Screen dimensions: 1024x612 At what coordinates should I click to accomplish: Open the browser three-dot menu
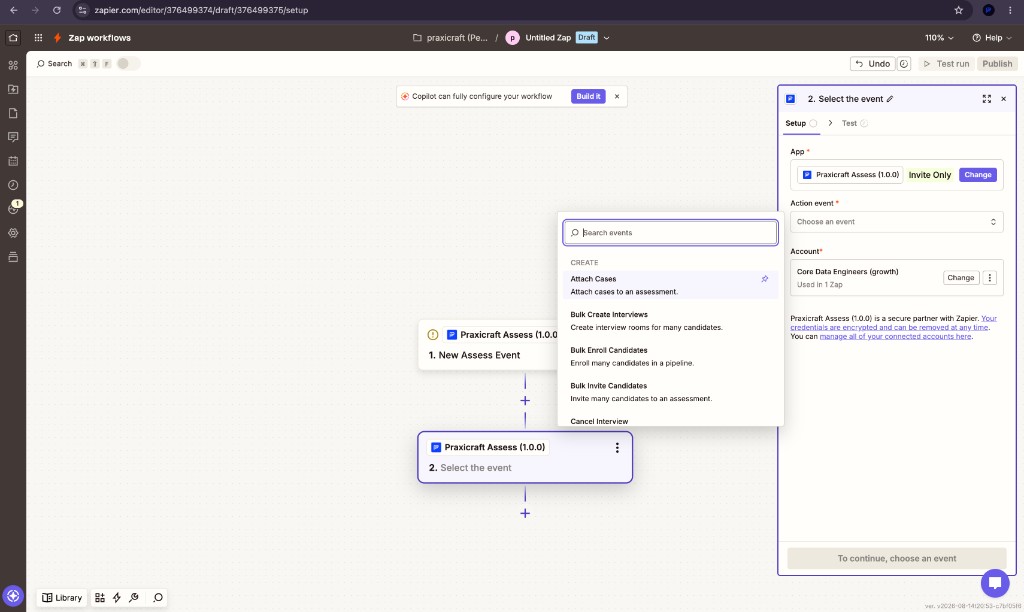[x=1010, y=10]
